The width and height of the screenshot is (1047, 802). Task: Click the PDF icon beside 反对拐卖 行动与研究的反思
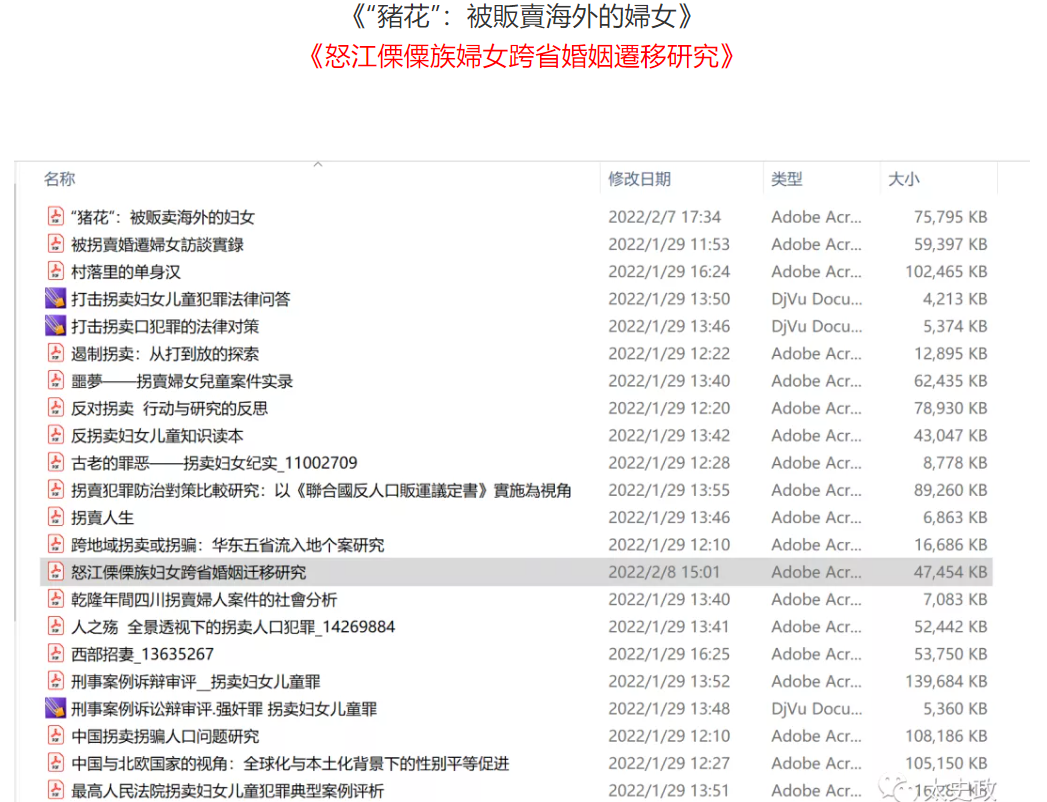pos(55,408)
